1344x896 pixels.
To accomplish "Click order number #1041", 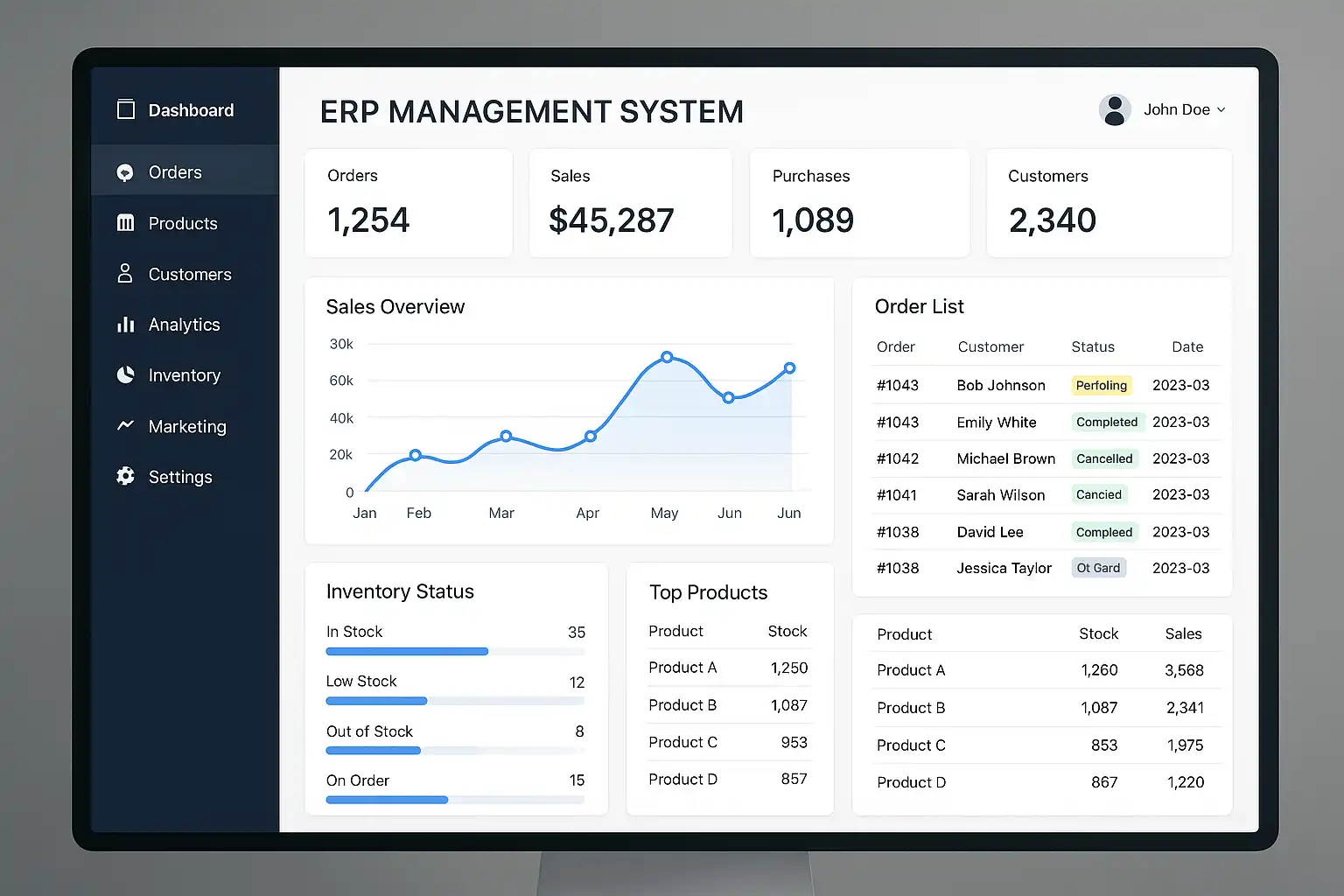I will pos(897,495).
